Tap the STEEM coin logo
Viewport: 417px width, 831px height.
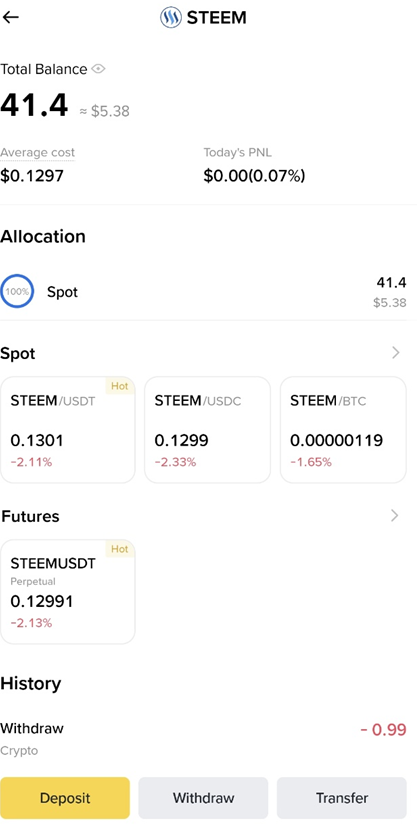(171, 17)
